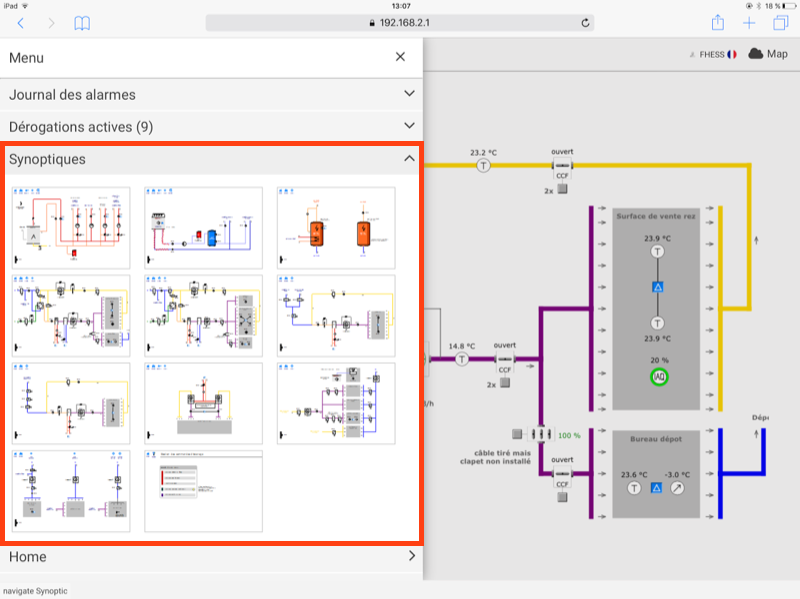Click the blue delta icon in Surface de vente rez
This screenshot has height=599, width=800.
[x=658, y=287]
